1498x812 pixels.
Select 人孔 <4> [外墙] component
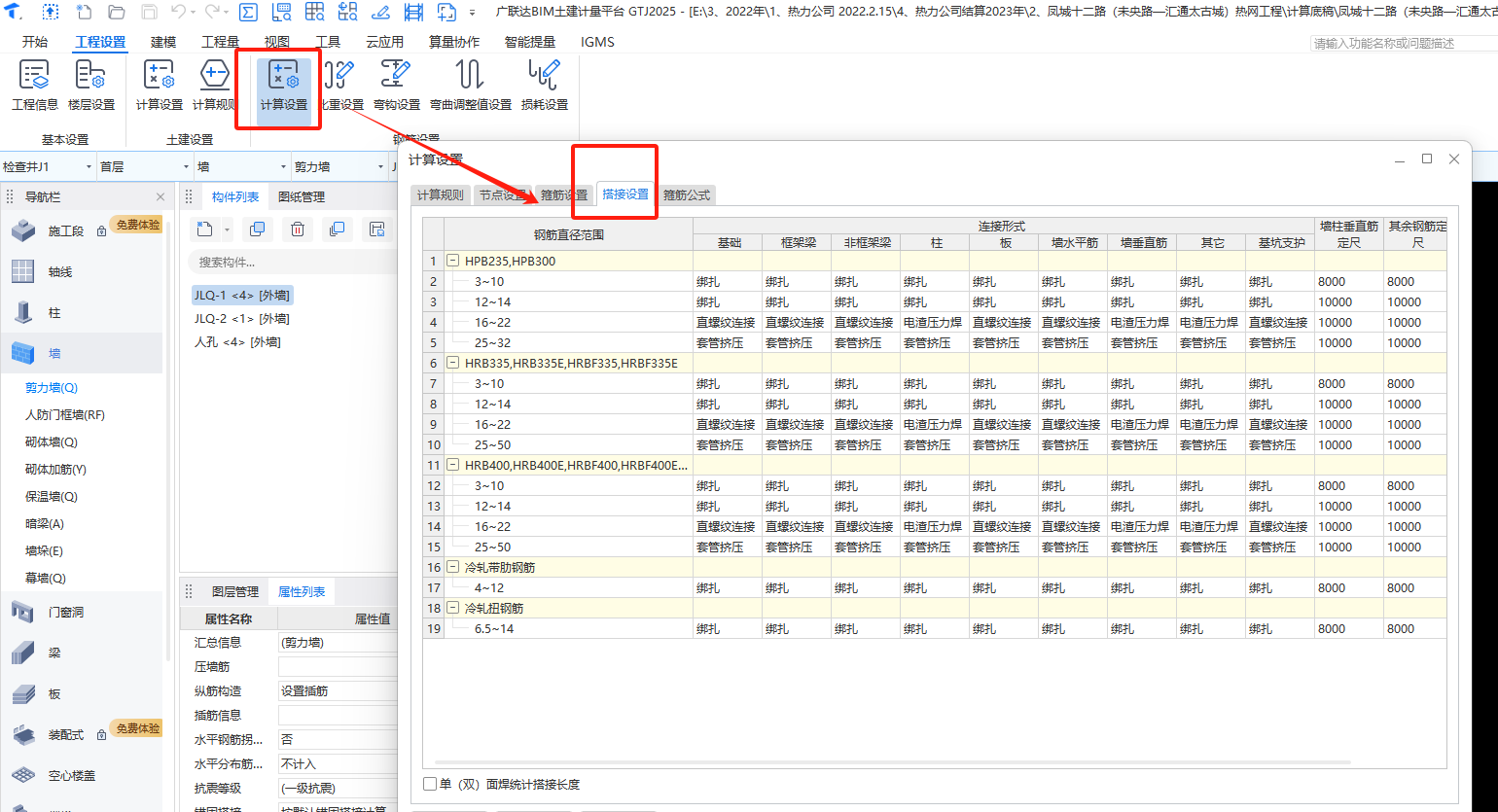click(237, 342)
